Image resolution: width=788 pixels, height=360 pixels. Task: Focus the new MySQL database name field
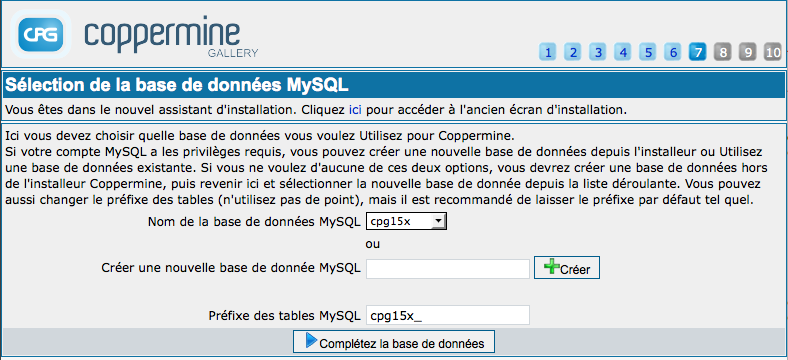[x=448, y=269]
